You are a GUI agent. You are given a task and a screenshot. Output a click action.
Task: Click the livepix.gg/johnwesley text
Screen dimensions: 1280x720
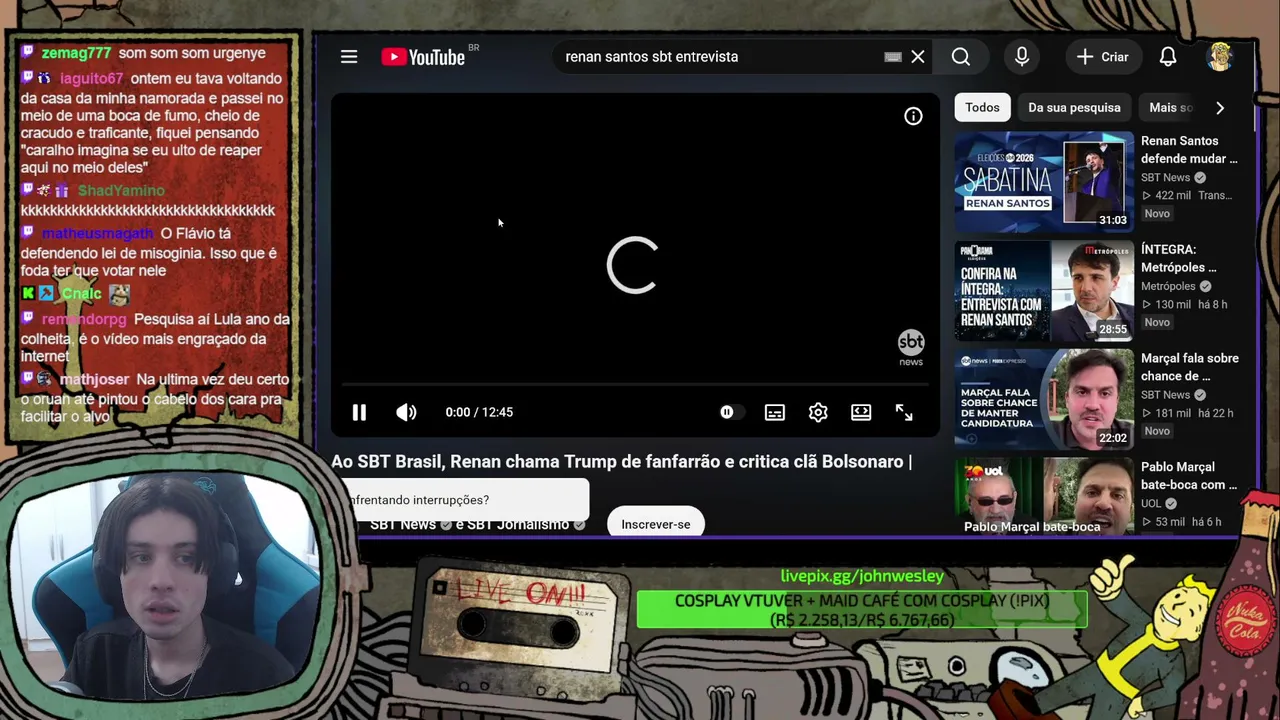click(862, 576)
